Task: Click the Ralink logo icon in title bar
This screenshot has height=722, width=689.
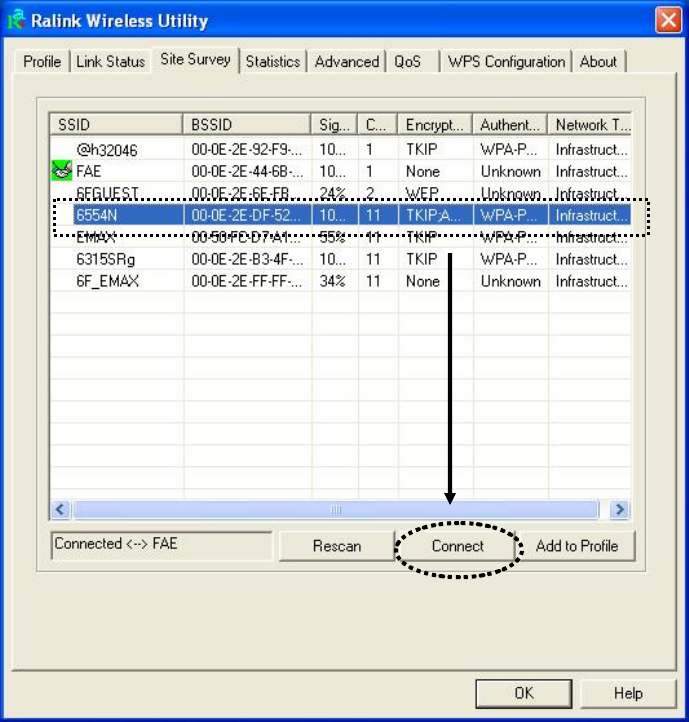Action: (x=15, y=19)
